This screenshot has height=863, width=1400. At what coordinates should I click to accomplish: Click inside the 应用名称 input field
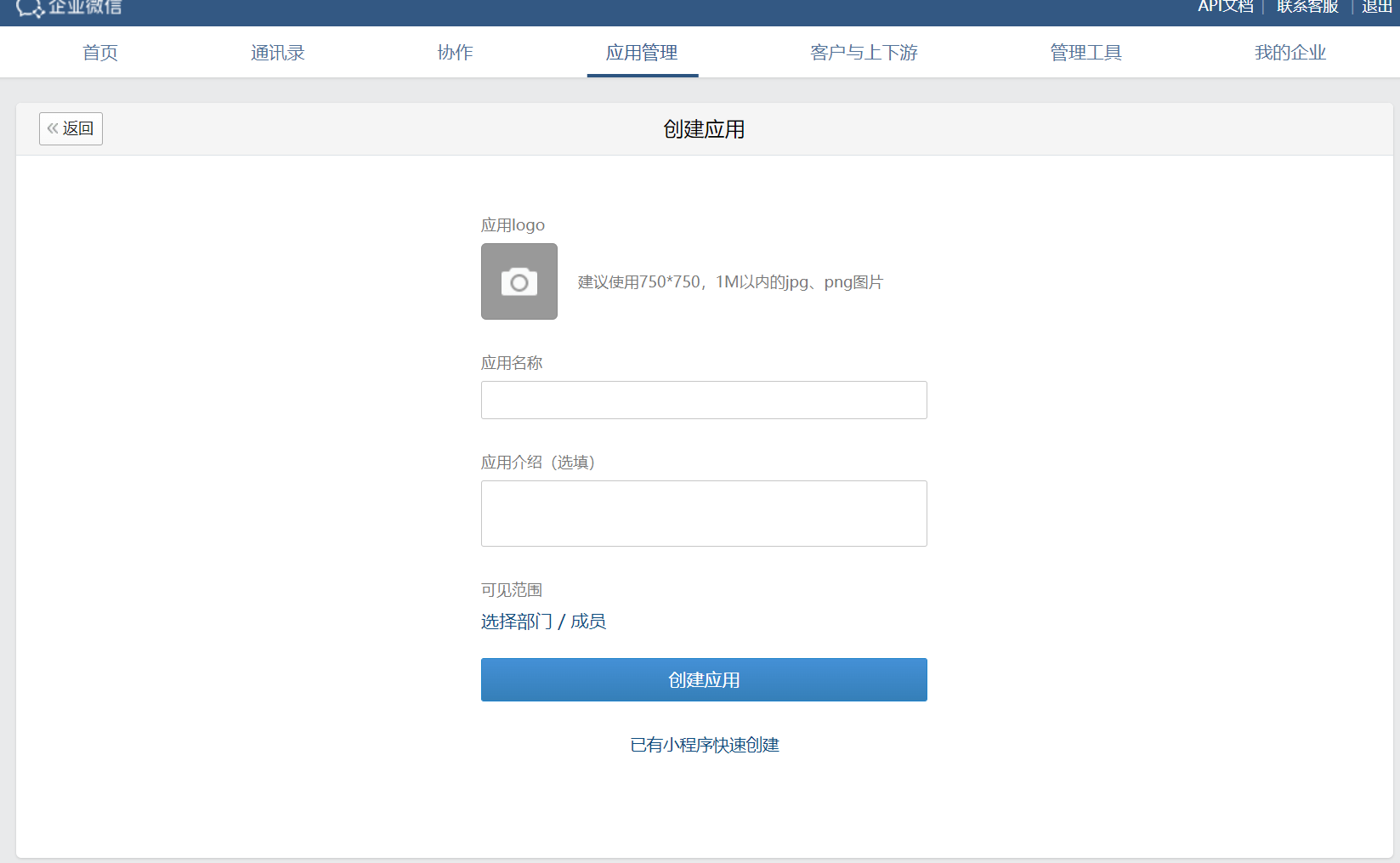pyautogui.click(x=703, y=400)
